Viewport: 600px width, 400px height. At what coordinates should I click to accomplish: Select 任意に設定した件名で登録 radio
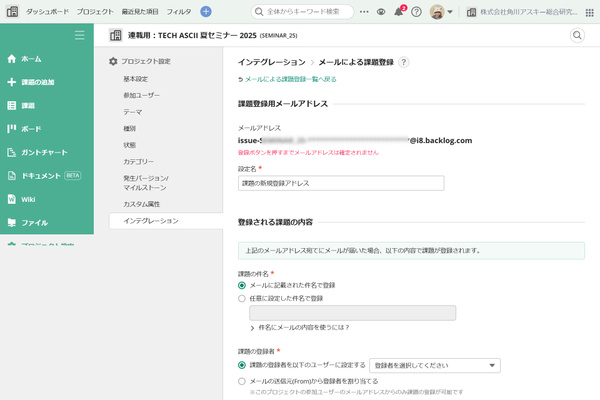[242, 298]
